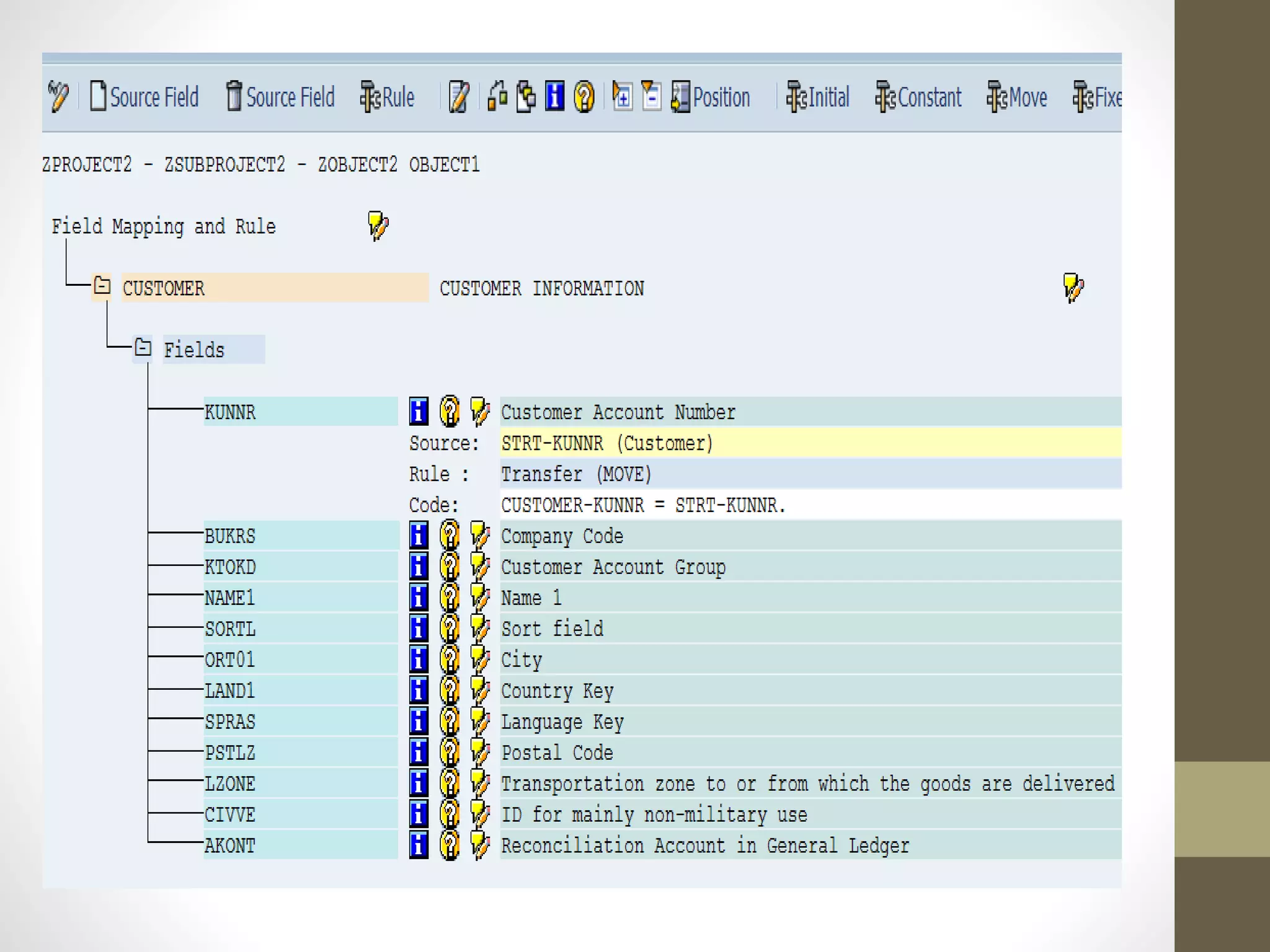
Task: Collapse the Fields folder node
Action: coord(143,348)
